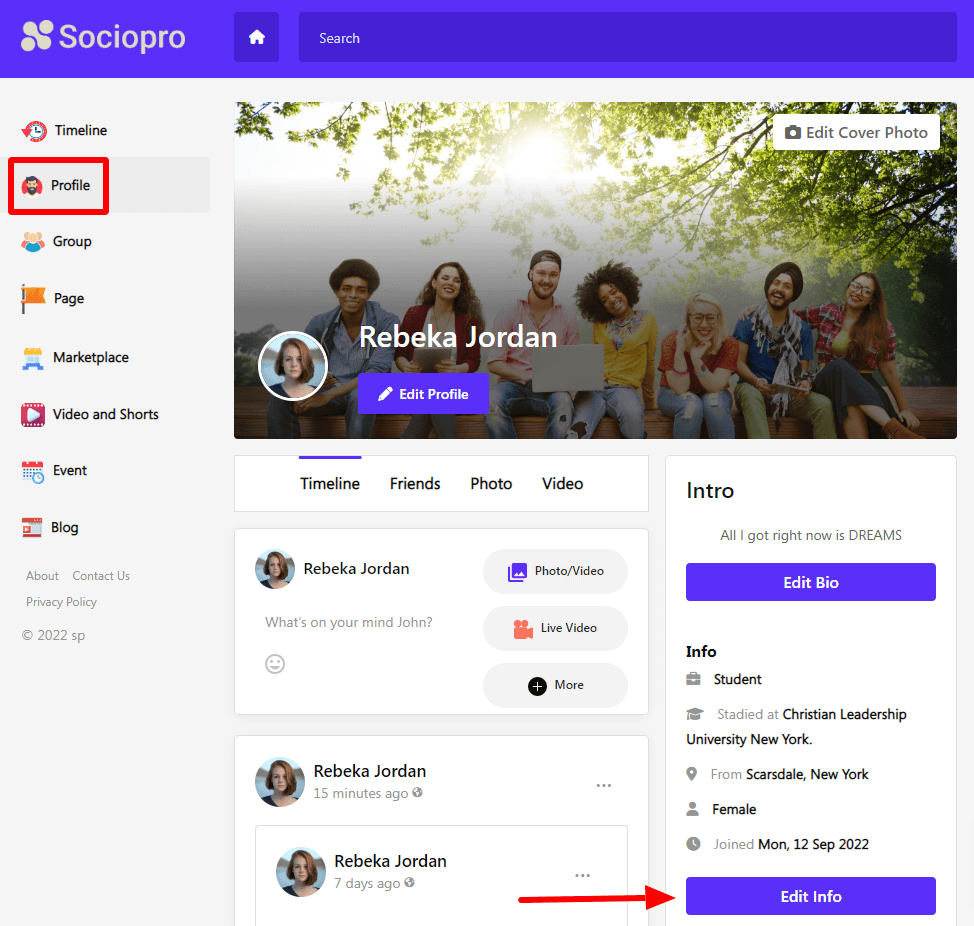The image size is (974, 926).
Task: Open options on the shared 7-days-ago post
Action: click(583, 875)
